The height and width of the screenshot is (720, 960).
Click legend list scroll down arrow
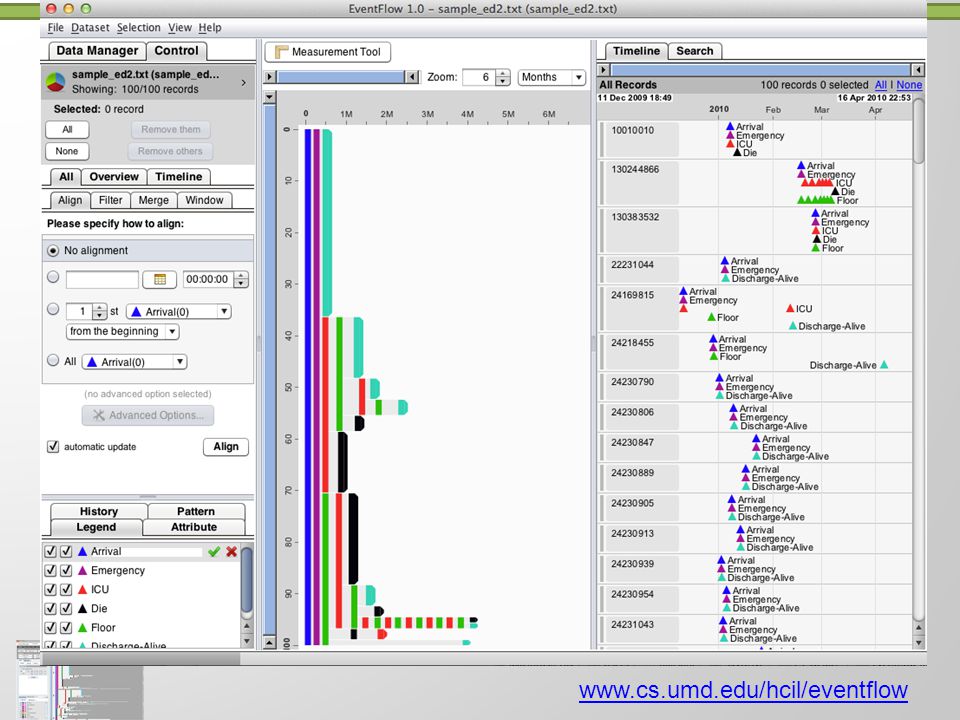(247, 641)
